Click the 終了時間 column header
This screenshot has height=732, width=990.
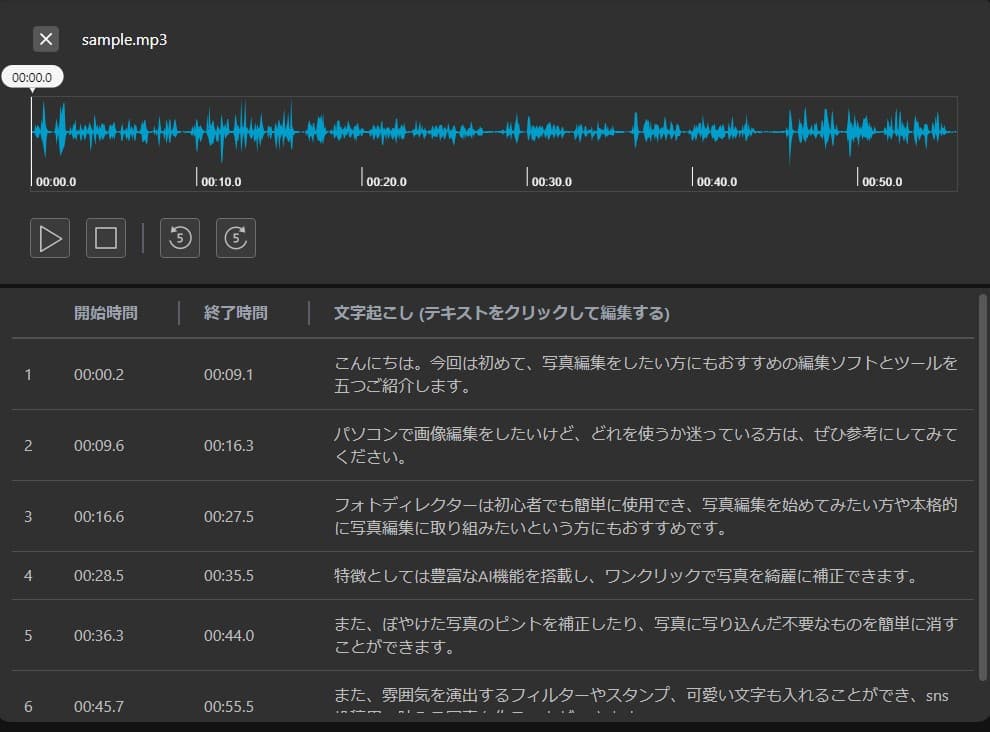[x=236, y=313]
